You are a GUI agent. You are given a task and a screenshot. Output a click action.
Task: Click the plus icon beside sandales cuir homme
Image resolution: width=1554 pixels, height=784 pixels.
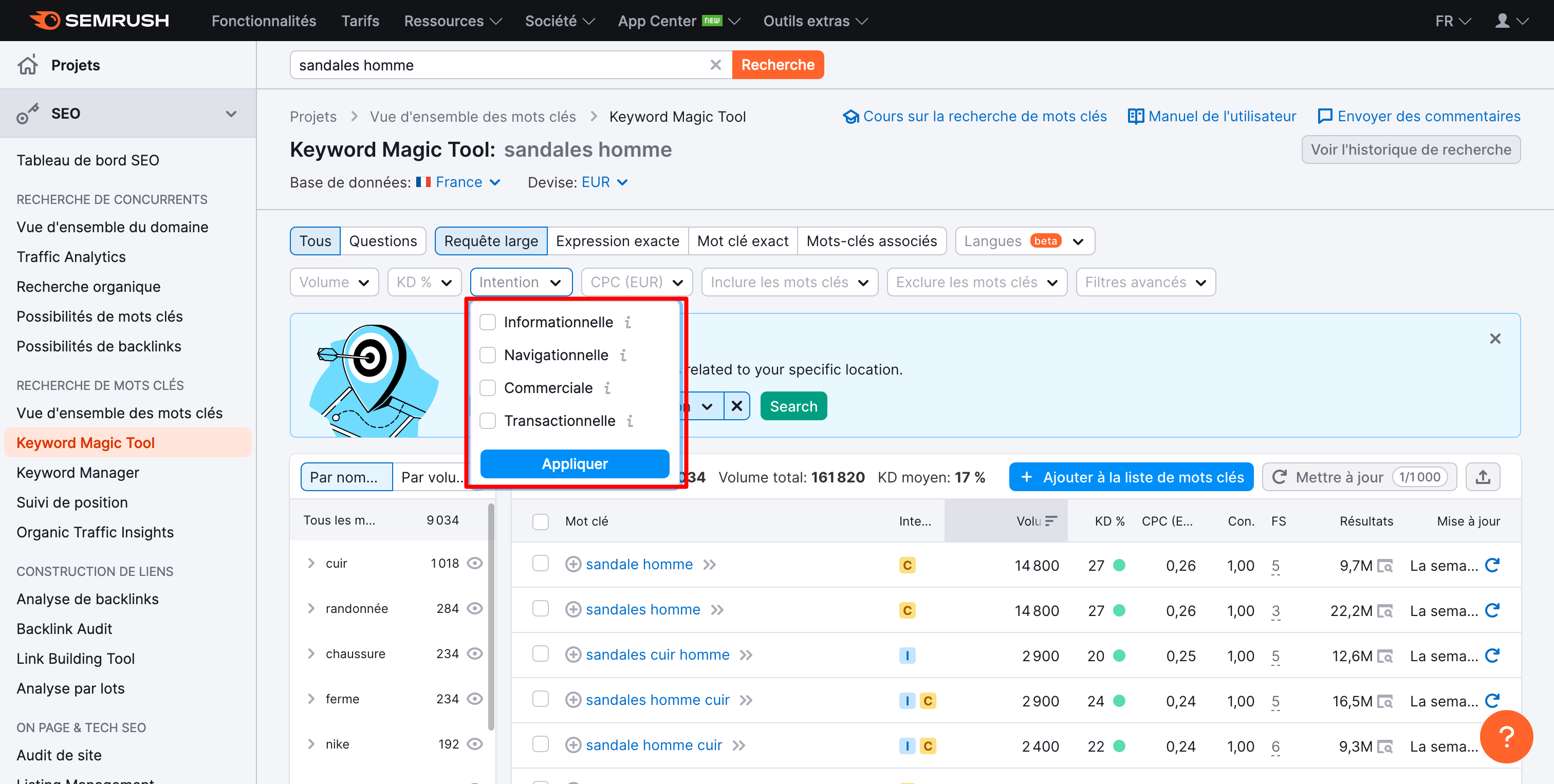[573, 655]
